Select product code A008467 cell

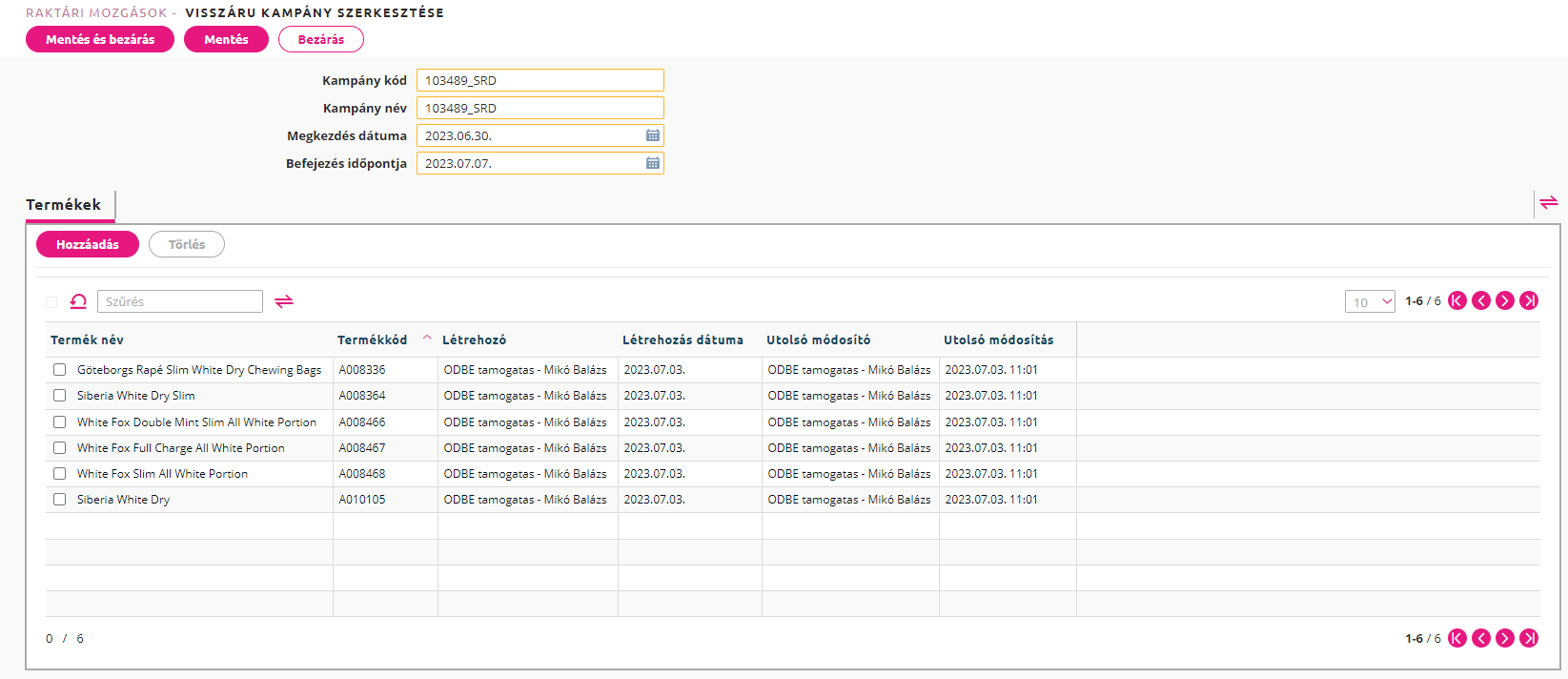362,448
